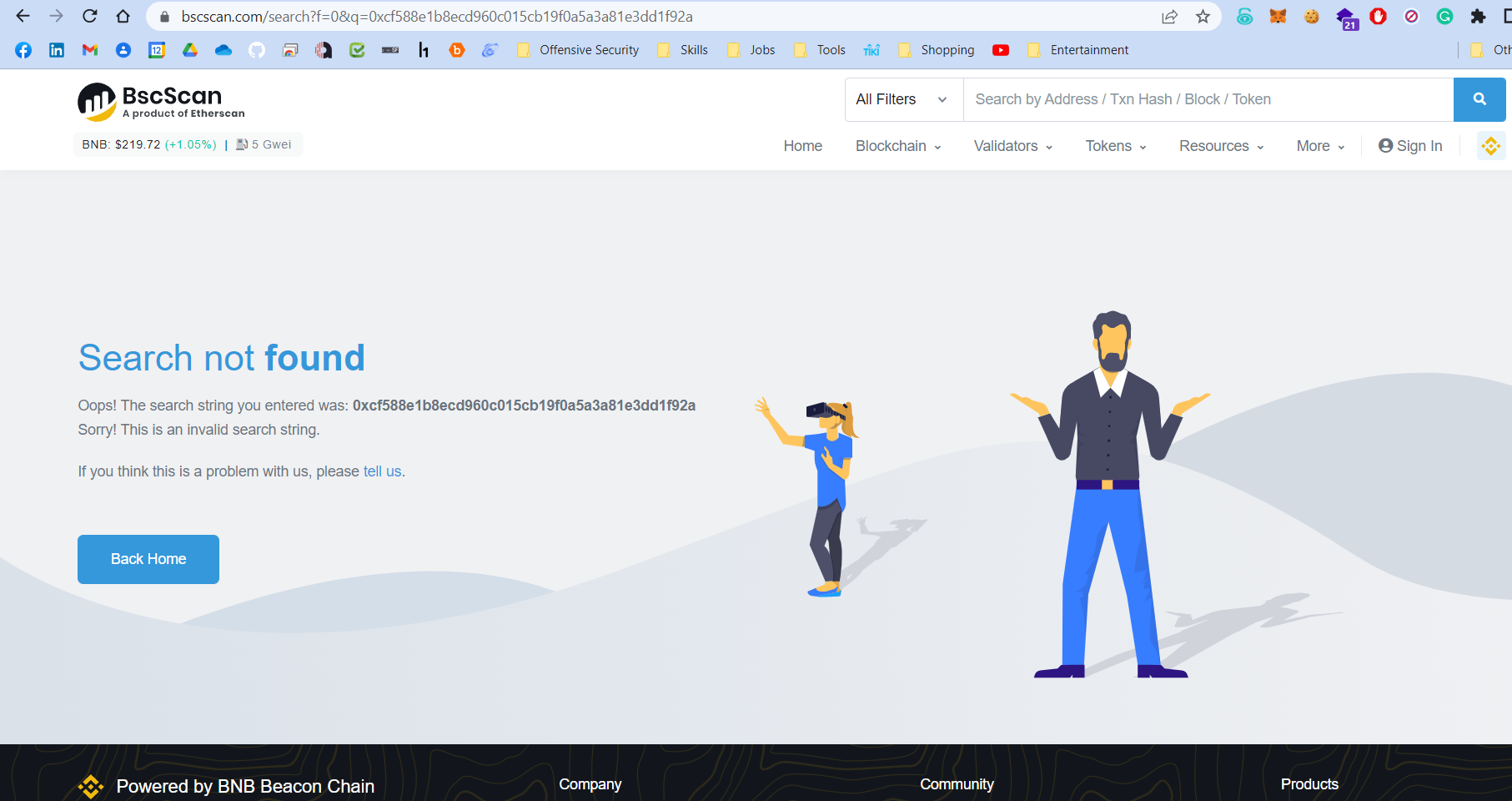Go to the Home nav item
The width and height of the screenshot is (1512, 801).
pyautogui.click(x=803, y=146)
